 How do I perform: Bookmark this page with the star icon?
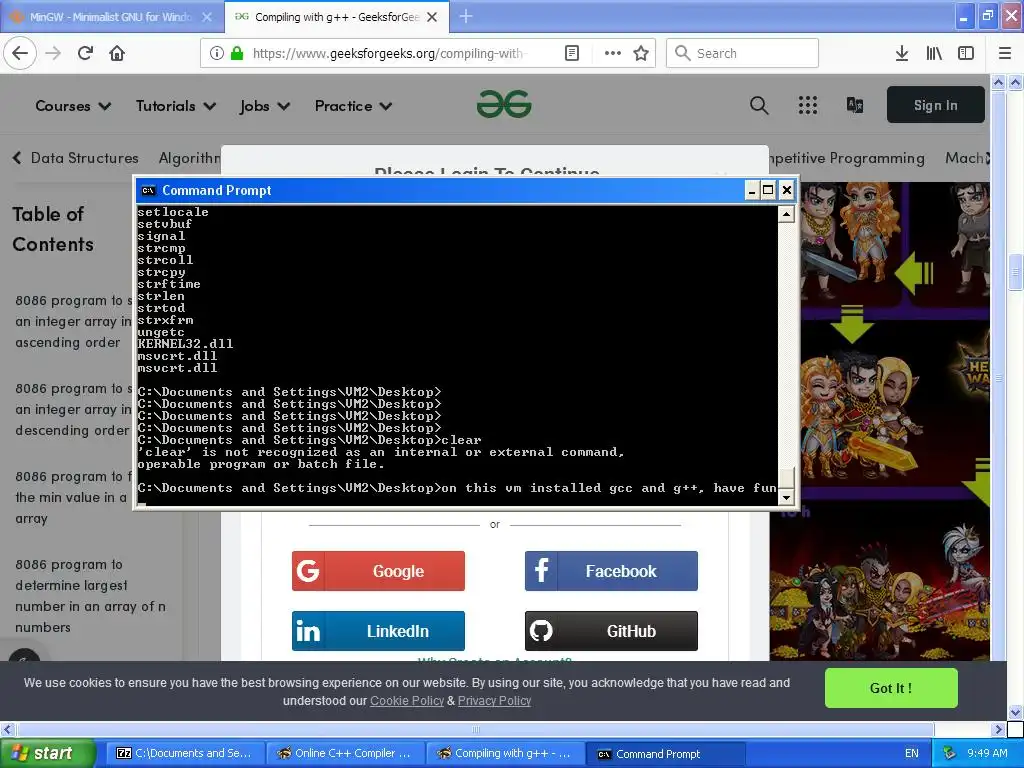click(641, 53)
